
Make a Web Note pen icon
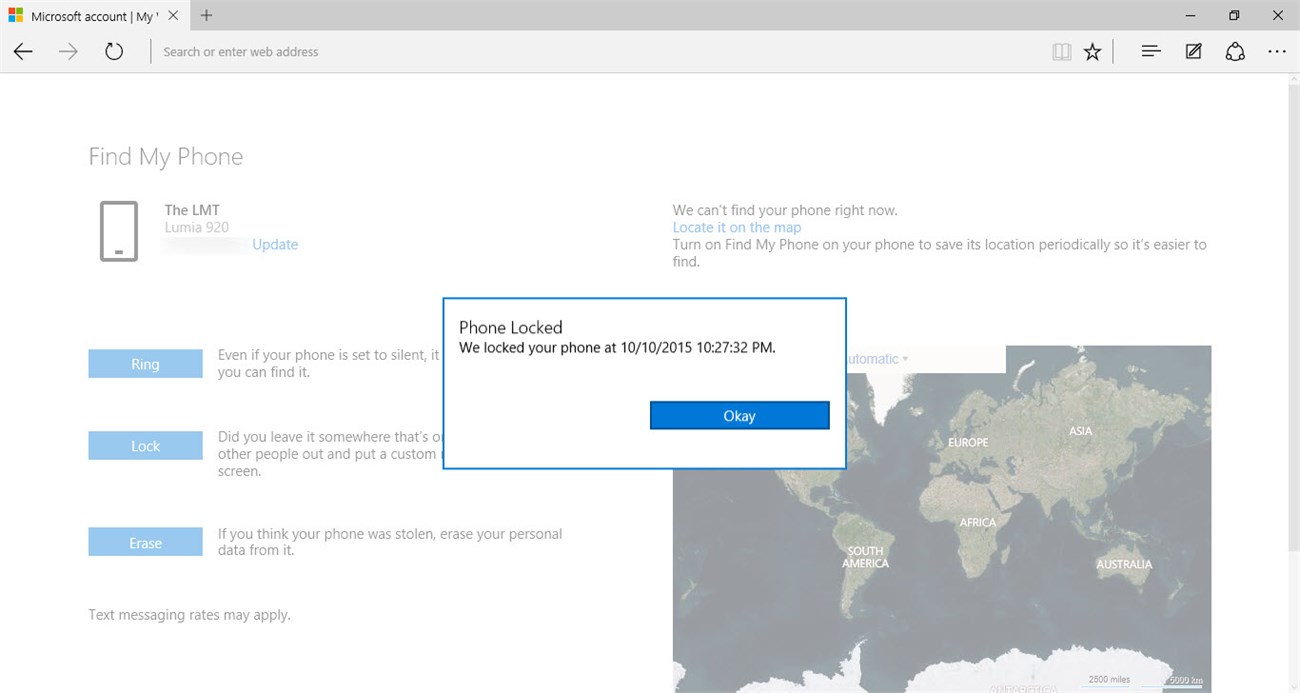coord(1193,51)
